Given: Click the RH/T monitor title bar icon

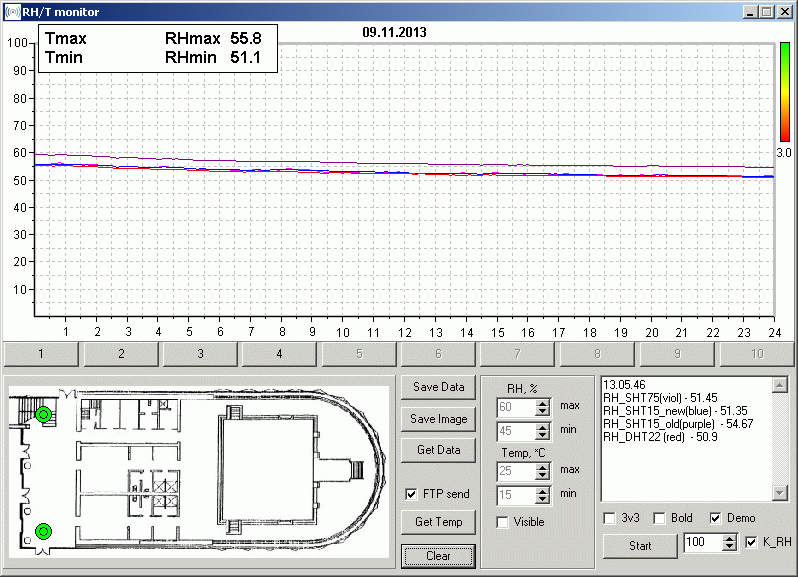Looking at the screenshot, I should pos(11,11).
